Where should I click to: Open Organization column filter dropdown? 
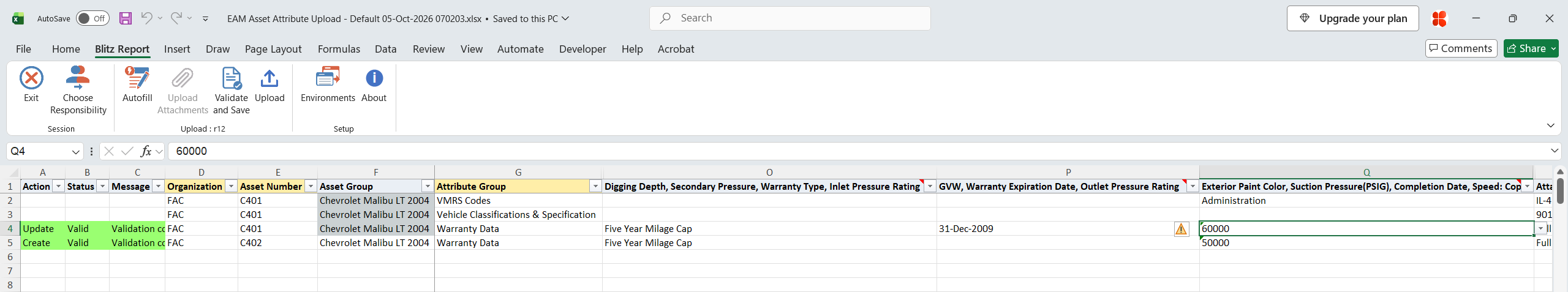point(231,187)
